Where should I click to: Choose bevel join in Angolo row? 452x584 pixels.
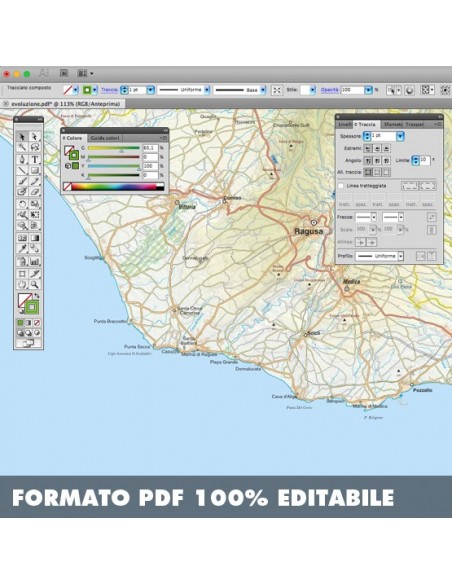coord(386,161)
